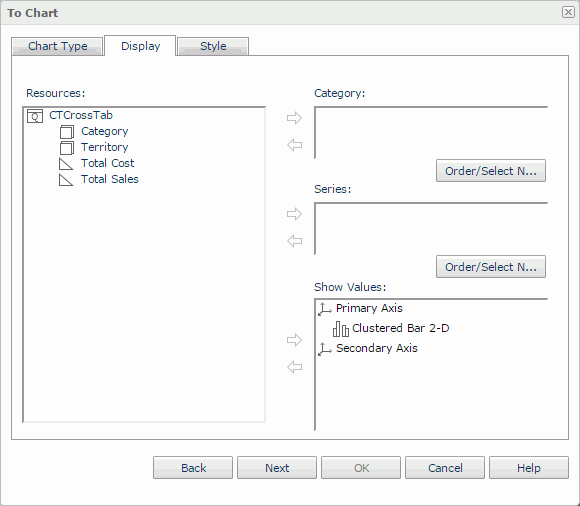580x506 pixels.
Task: Click the Category dimension icon in Resources
Action: tap(67, 132)
